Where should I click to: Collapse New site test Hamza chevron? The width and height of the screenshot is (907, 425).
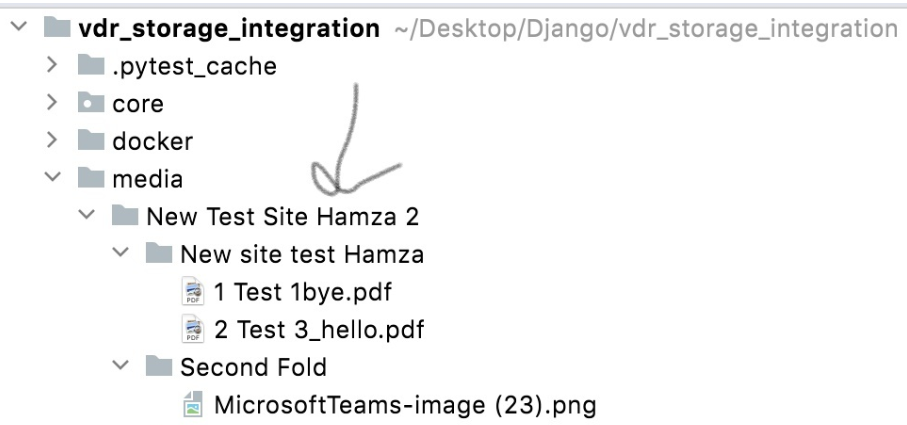123,255
